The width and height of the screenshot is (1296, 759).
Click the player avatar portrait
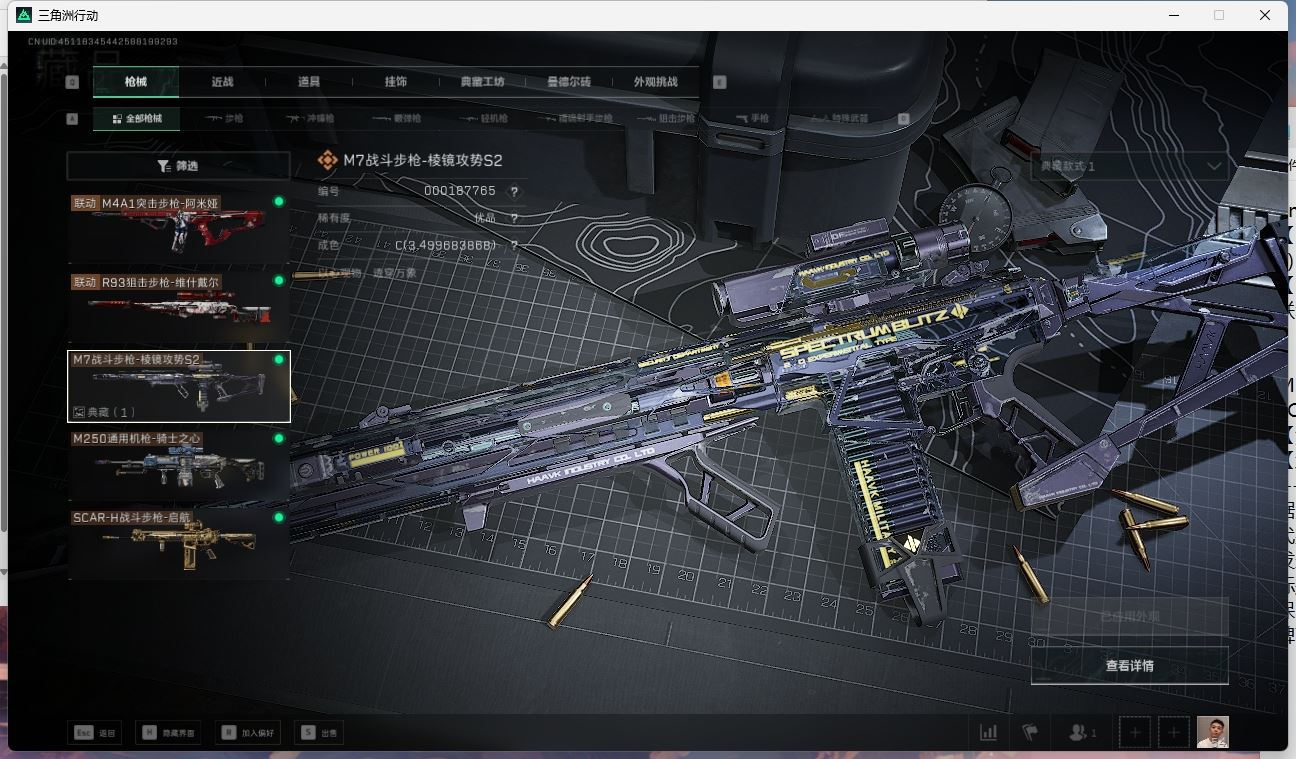tap(1212, 732)
